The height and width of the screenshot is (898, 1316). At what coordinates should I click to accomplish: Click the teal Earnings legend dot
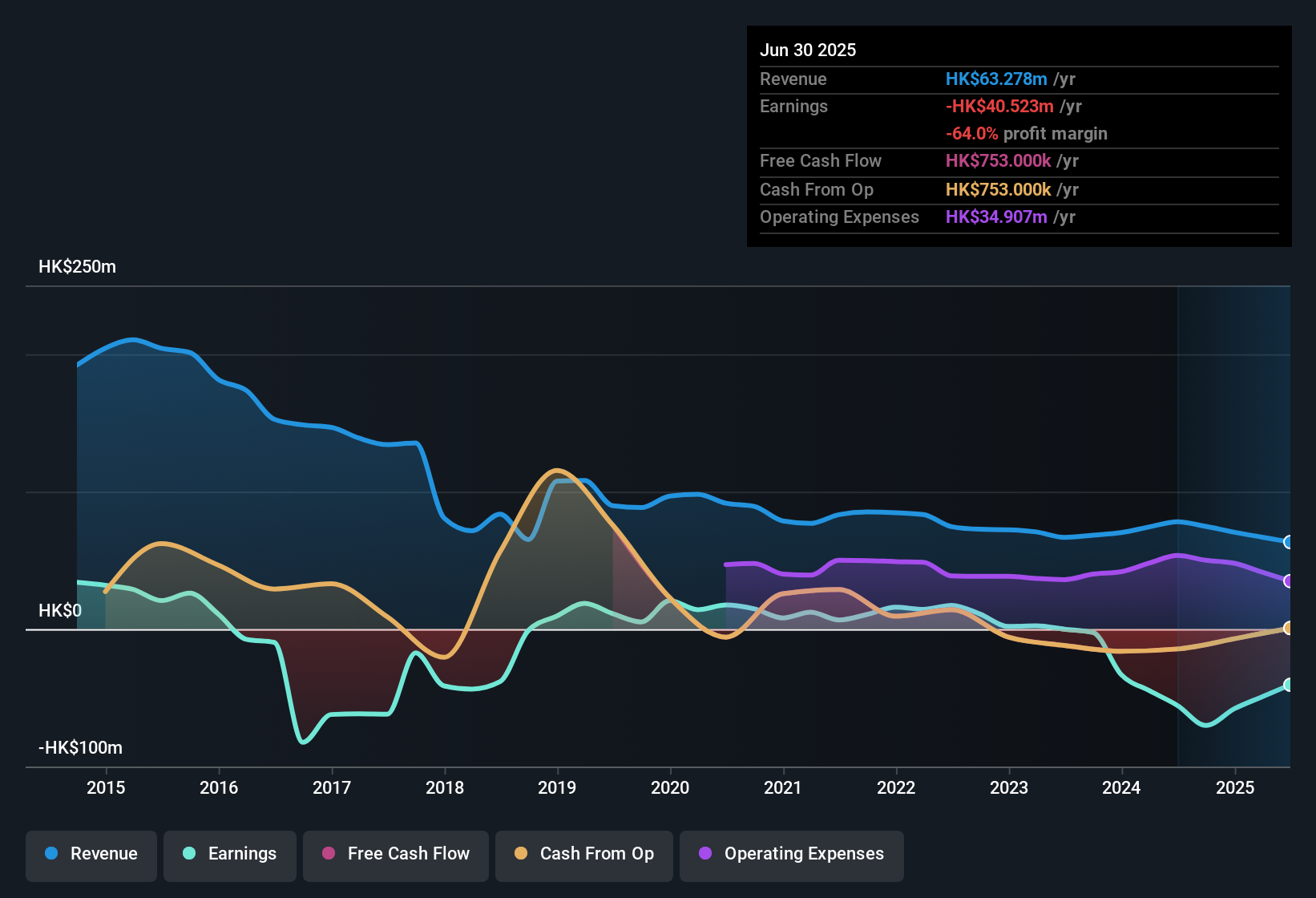click(x=189, y=854)
